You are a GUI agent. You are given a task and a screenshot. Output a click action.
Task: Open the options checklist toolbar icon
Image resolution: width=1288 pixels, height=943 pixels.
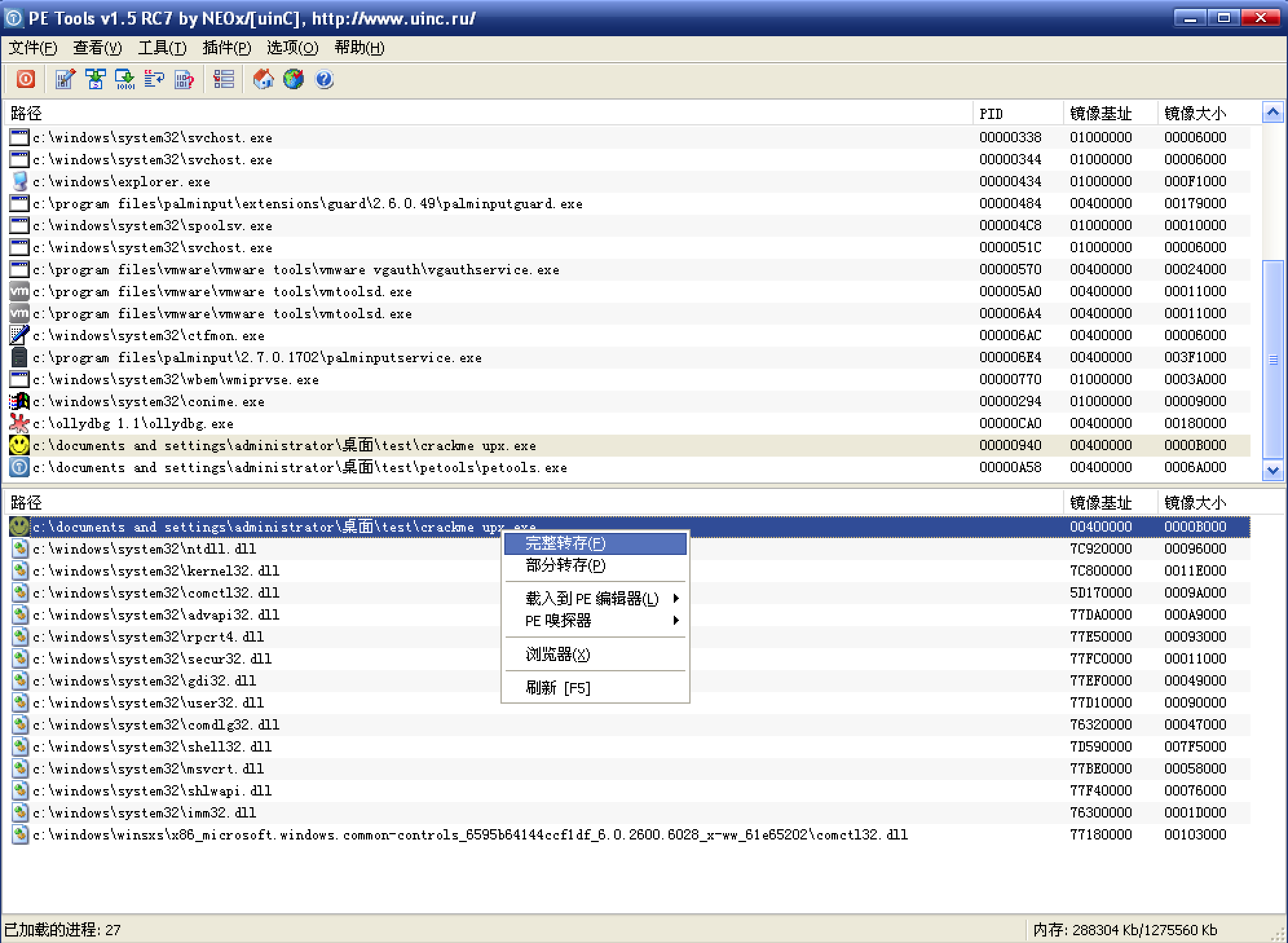[224, 80]
